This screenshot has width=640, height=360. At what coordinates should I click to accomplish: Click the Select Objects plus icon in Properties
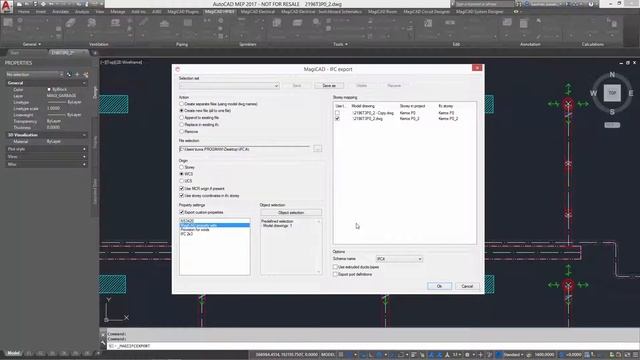(x=77, y=75)
